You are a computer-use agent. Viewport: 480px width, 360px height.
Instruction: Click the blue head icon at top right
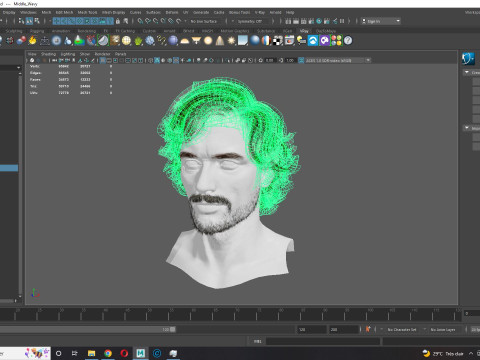point(468,59)
